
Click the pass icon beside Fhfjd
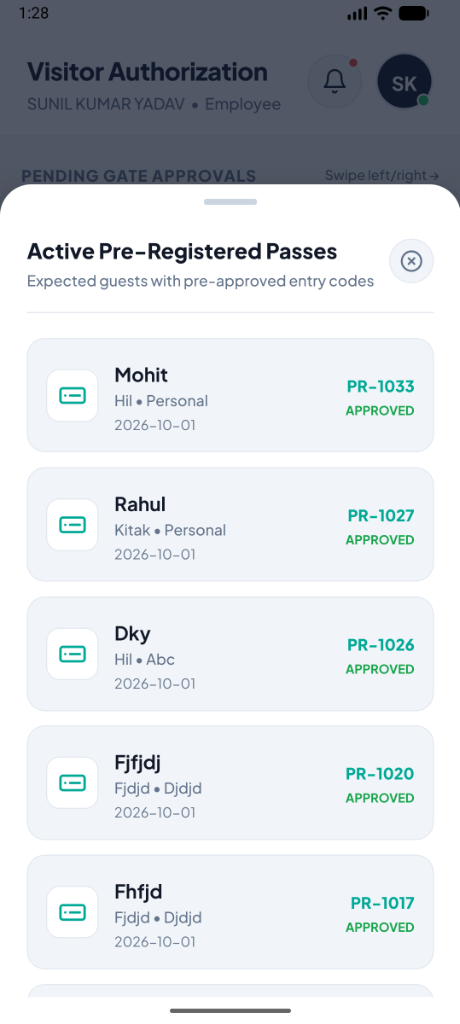point(73,912)
